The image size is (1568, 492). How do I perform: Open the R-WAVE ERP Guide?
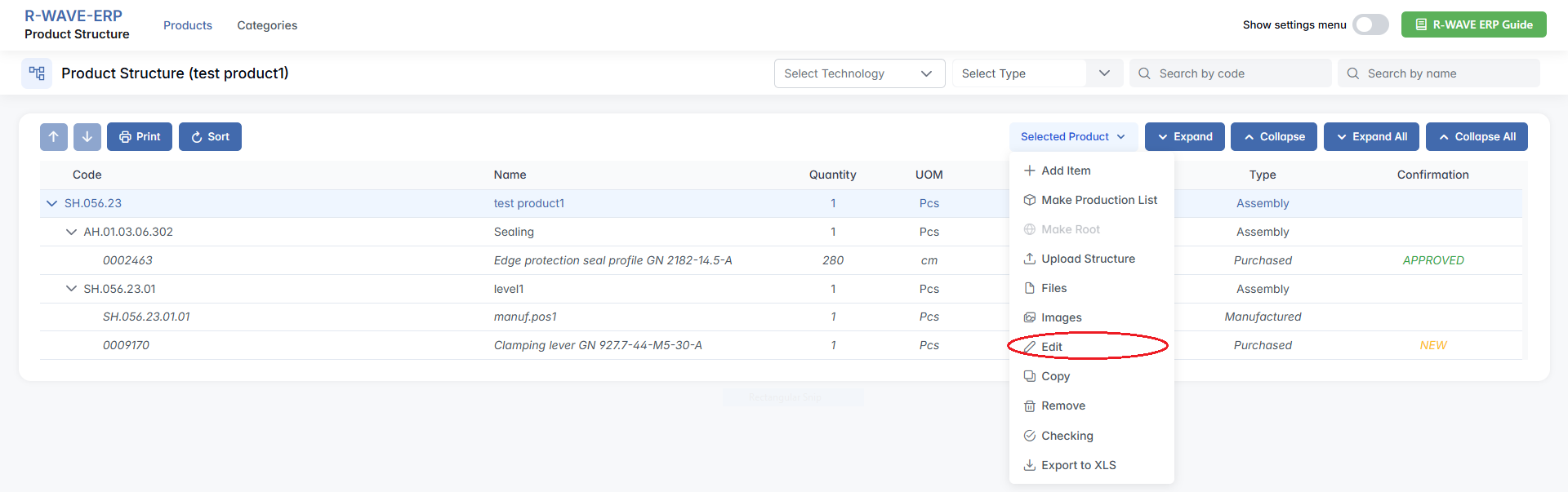point(1473,24)
